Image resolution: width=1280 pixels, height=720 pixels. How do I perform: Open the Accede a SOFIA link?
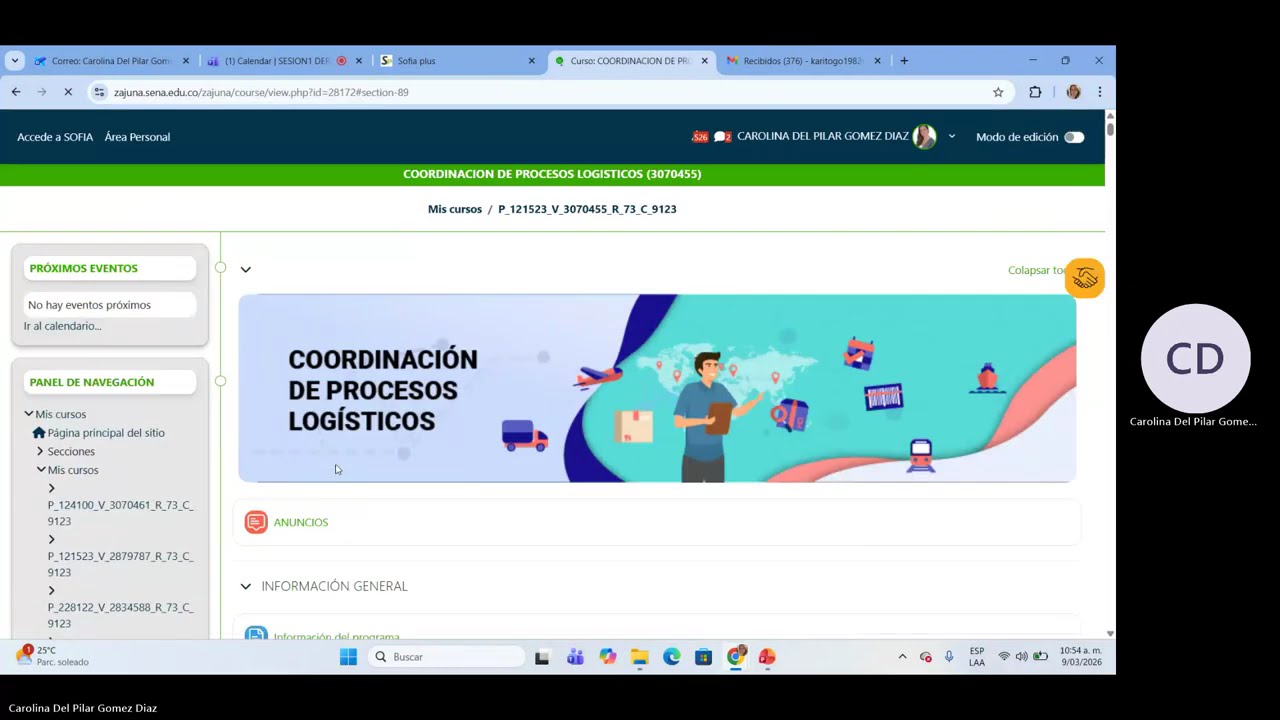(x=55, y=137)
